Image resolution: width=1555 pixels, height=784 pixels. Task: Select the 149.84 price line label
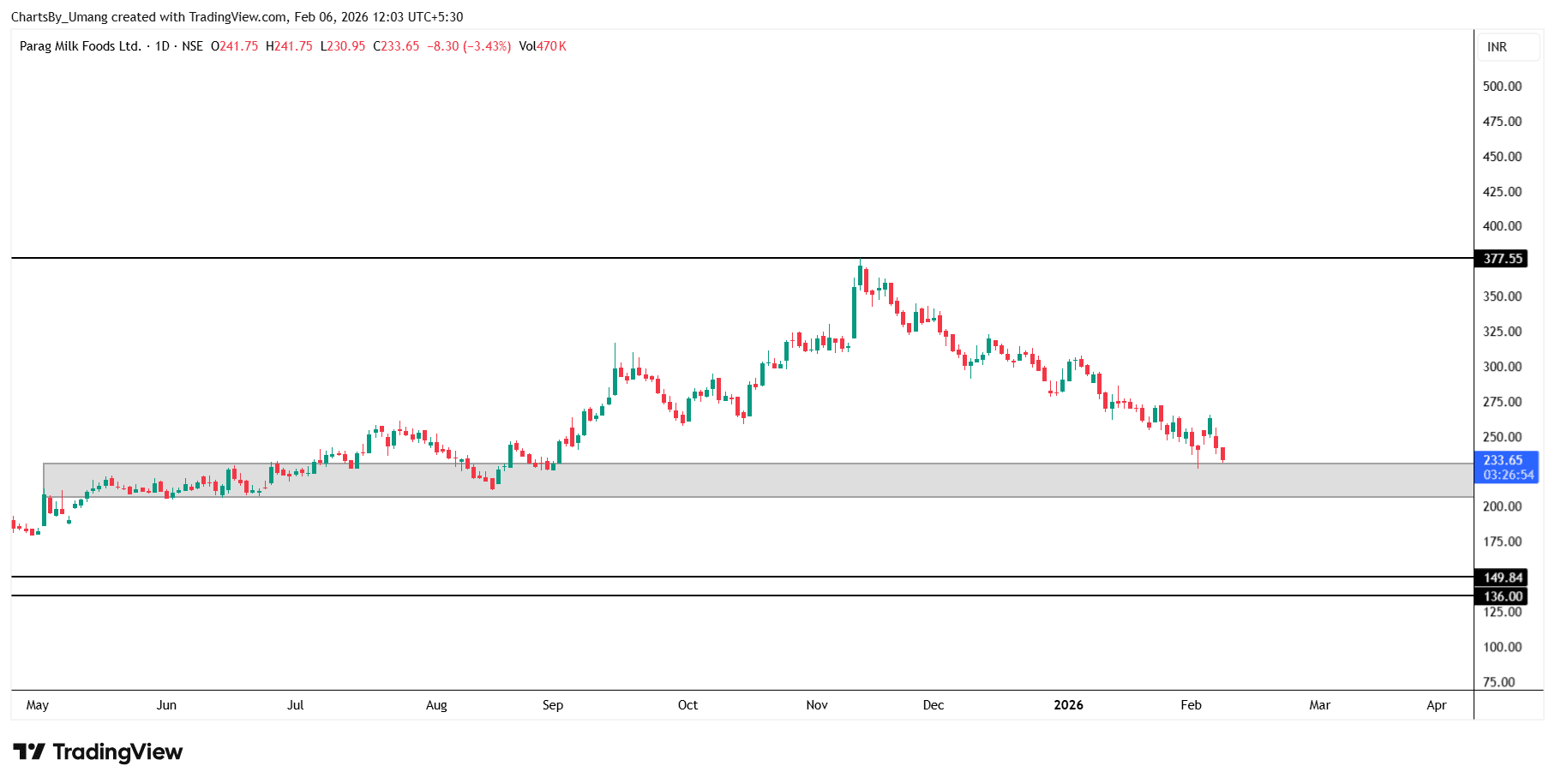(x=1503, y=578)
